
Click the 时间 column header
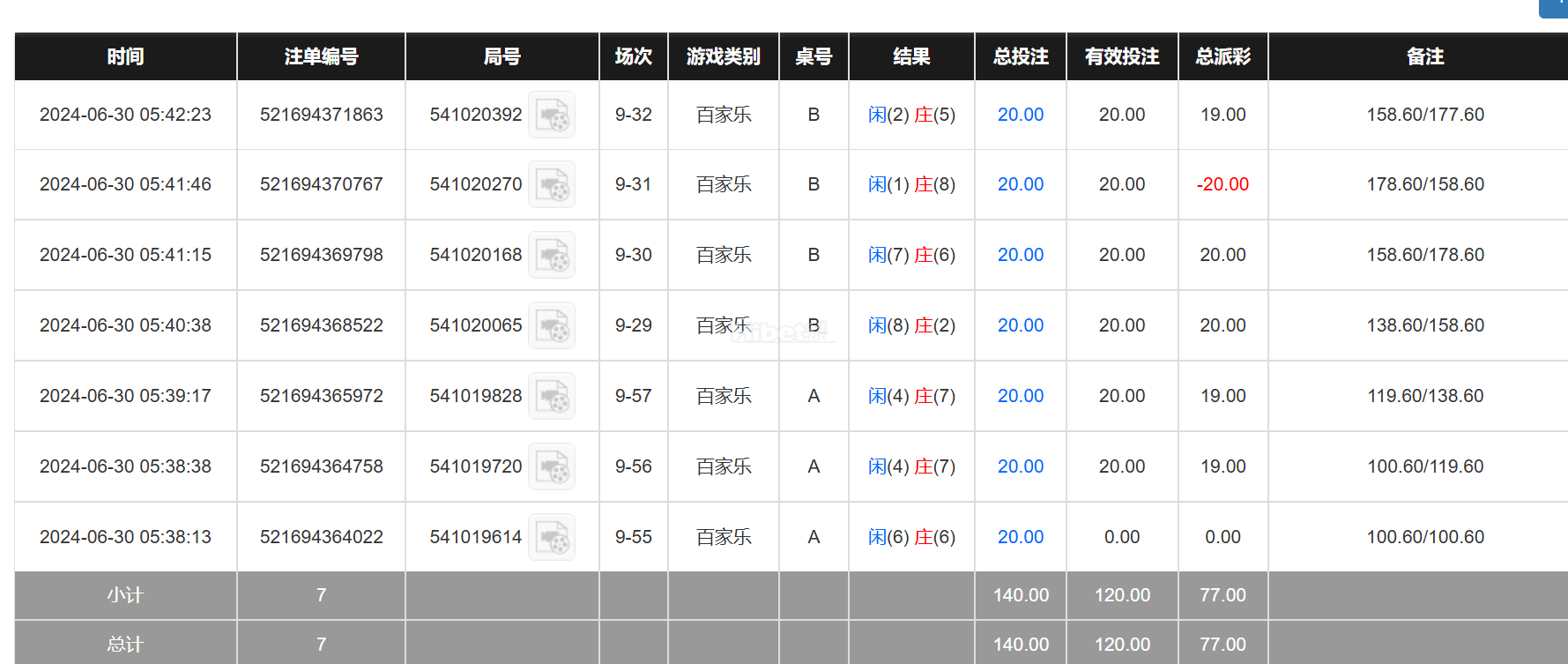coord(125,56)
